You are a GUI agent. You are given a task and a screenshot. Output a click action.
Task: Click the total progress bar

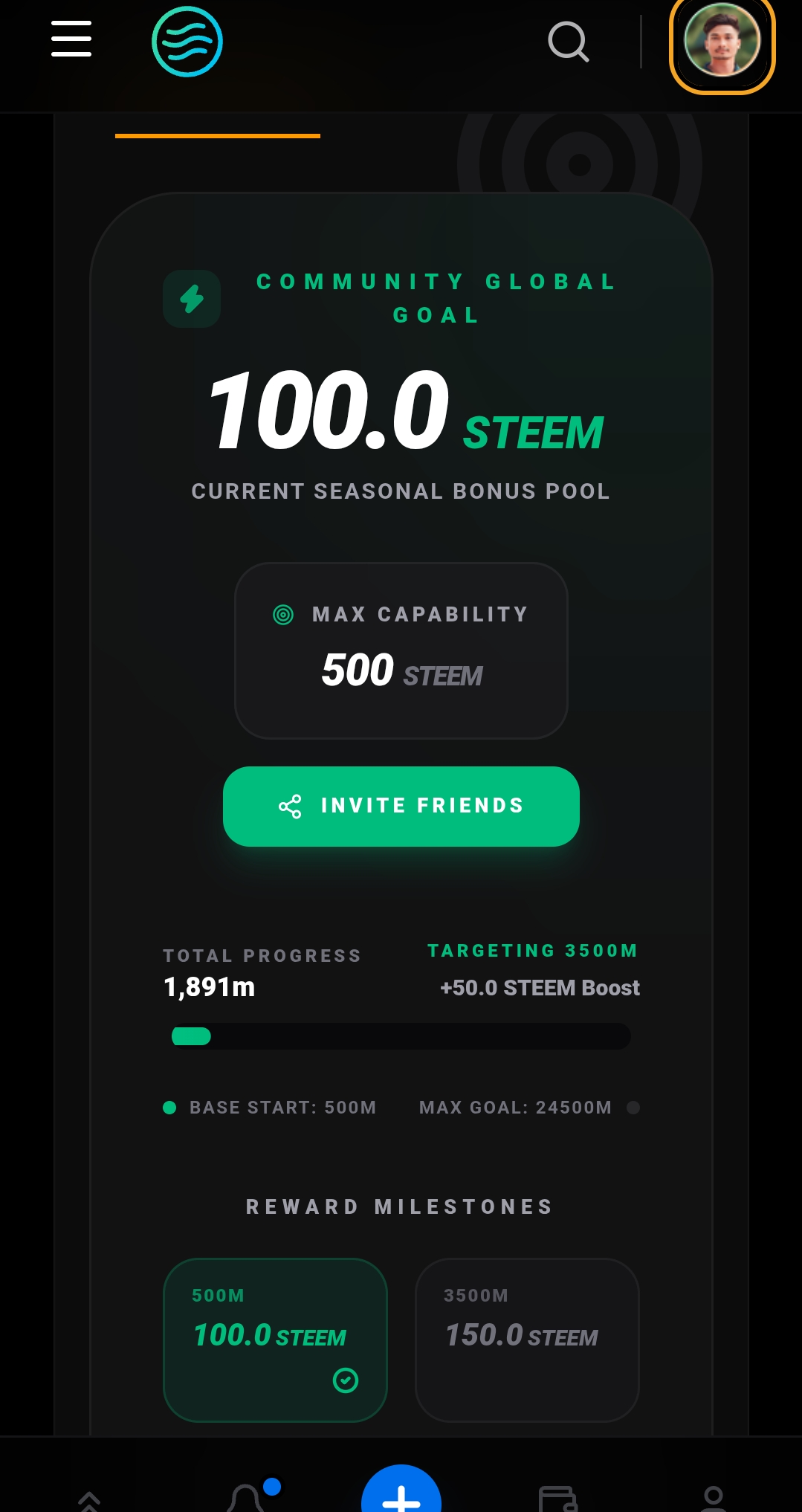[x=401, y=1036]
